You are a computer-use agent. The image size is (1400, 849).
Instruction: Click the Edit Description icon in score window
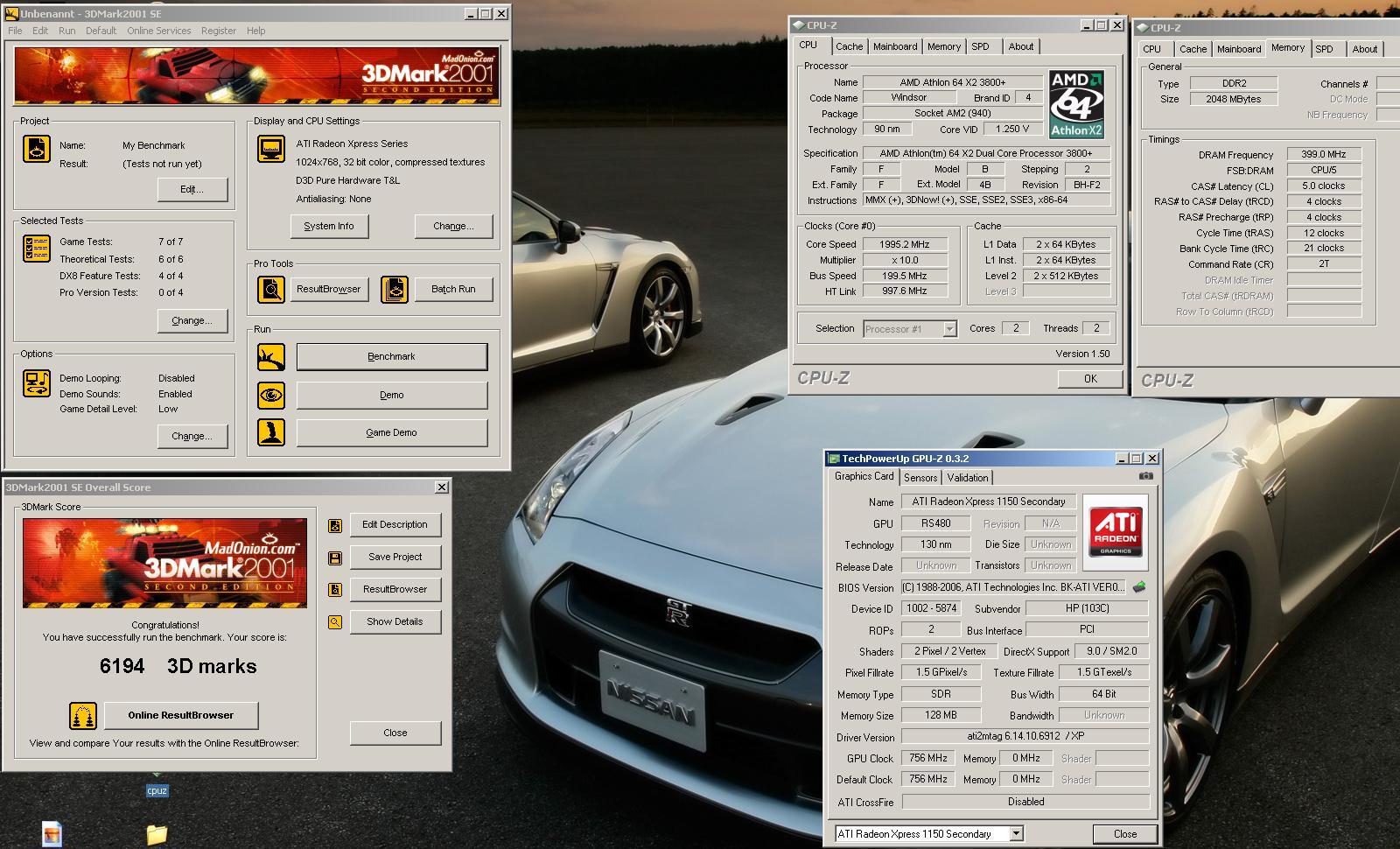(x=334, y=525)
